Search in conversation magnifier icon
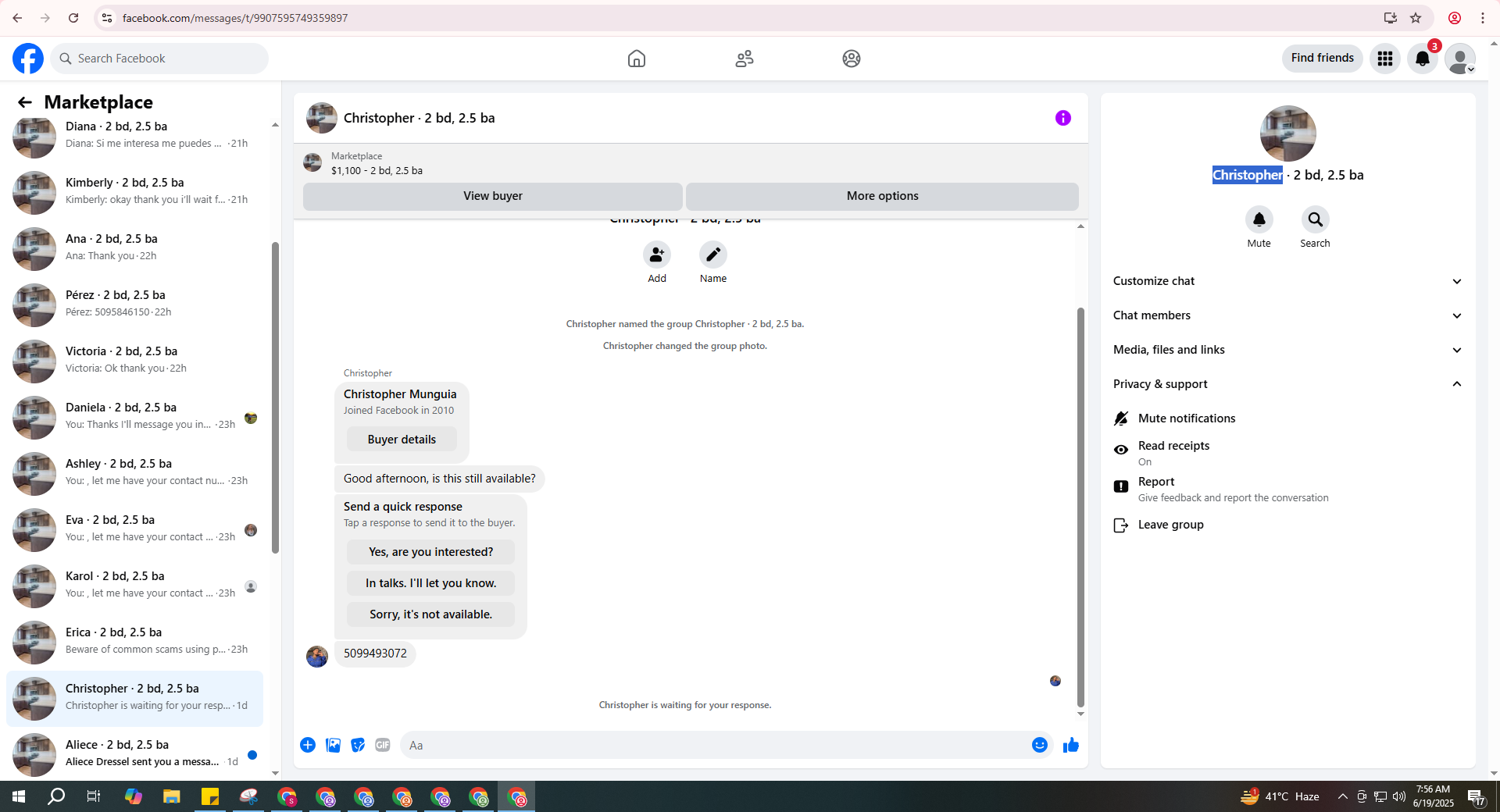Viewport: 1500px width, 812px height. tap(1316, 219)
